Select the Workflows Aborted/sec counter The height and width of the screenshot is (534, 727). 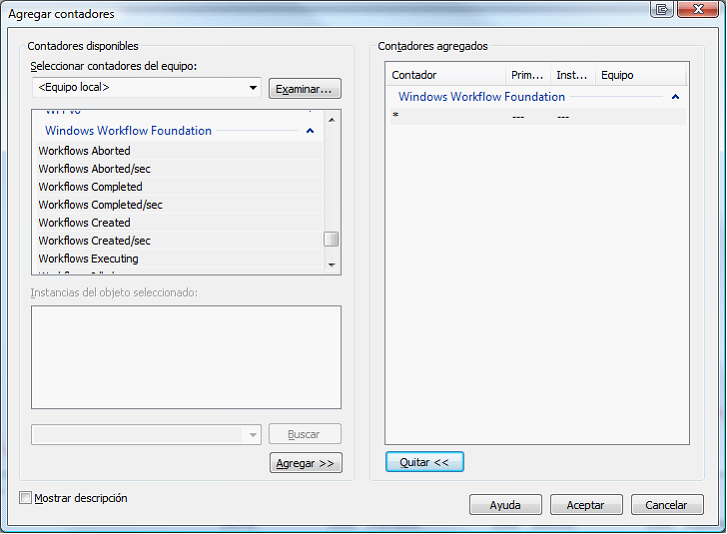(180, 169)
